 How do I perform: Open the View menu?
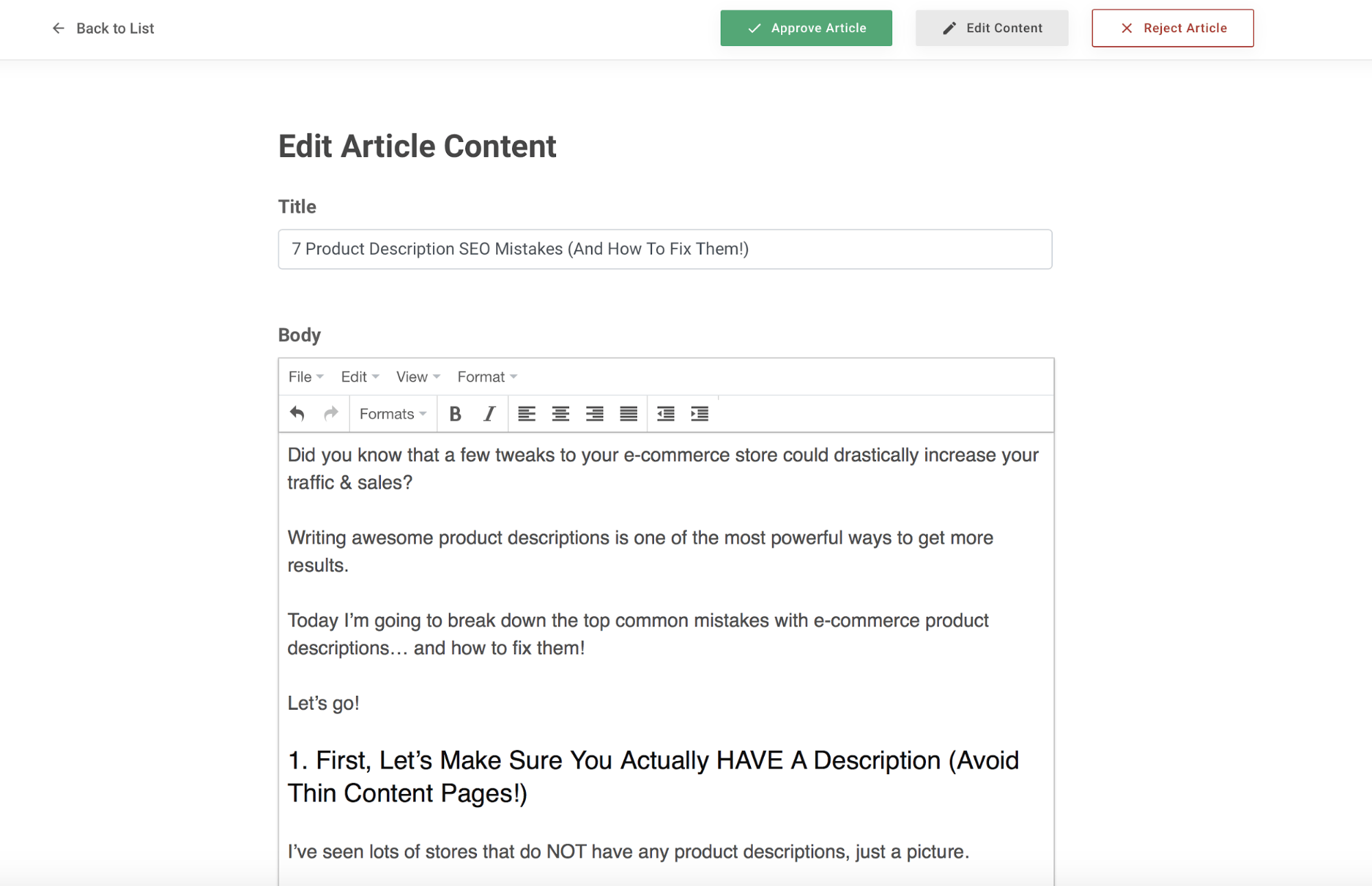click(x=418, y=377)
